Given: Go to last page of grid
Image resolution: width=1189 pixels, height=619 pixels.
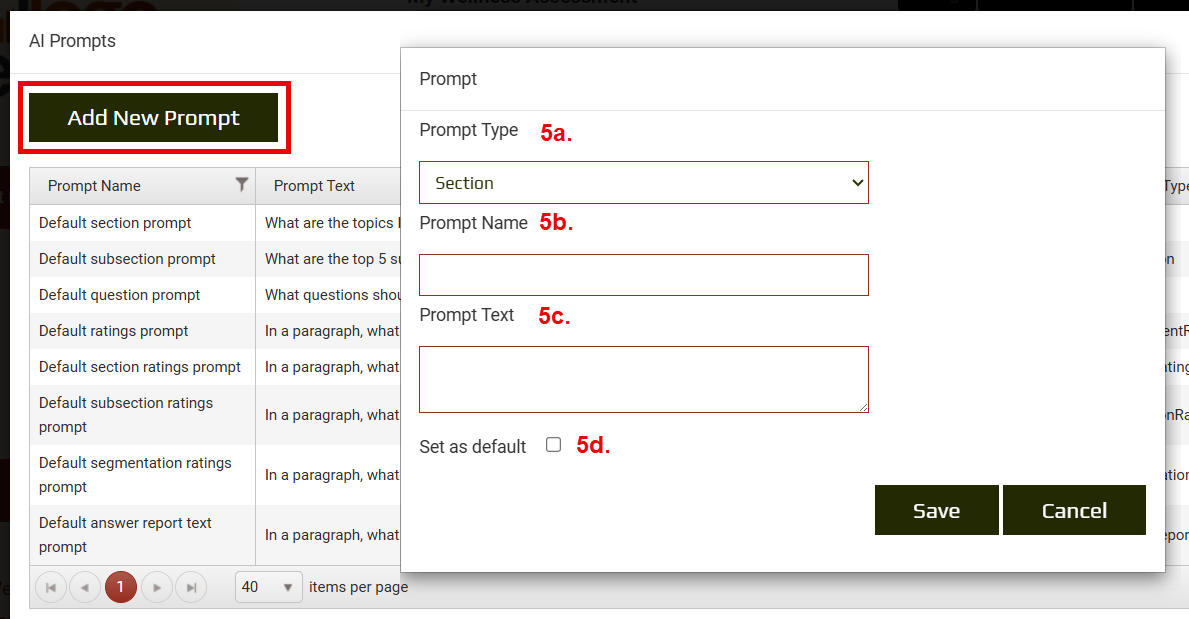Looking at the screenshot, I should coord(190,588).
